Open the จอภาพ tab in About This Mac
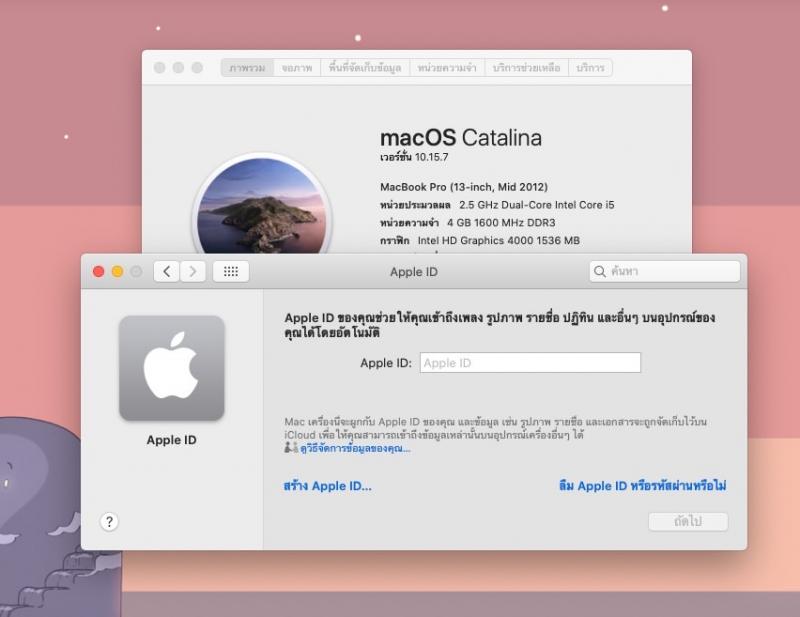800x617 pixels. pos(297,68)
